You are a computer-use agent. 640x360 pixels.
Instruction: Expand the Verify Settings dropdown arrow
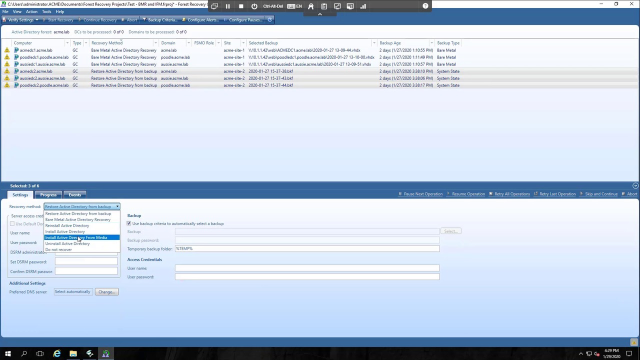pos(37,20)
